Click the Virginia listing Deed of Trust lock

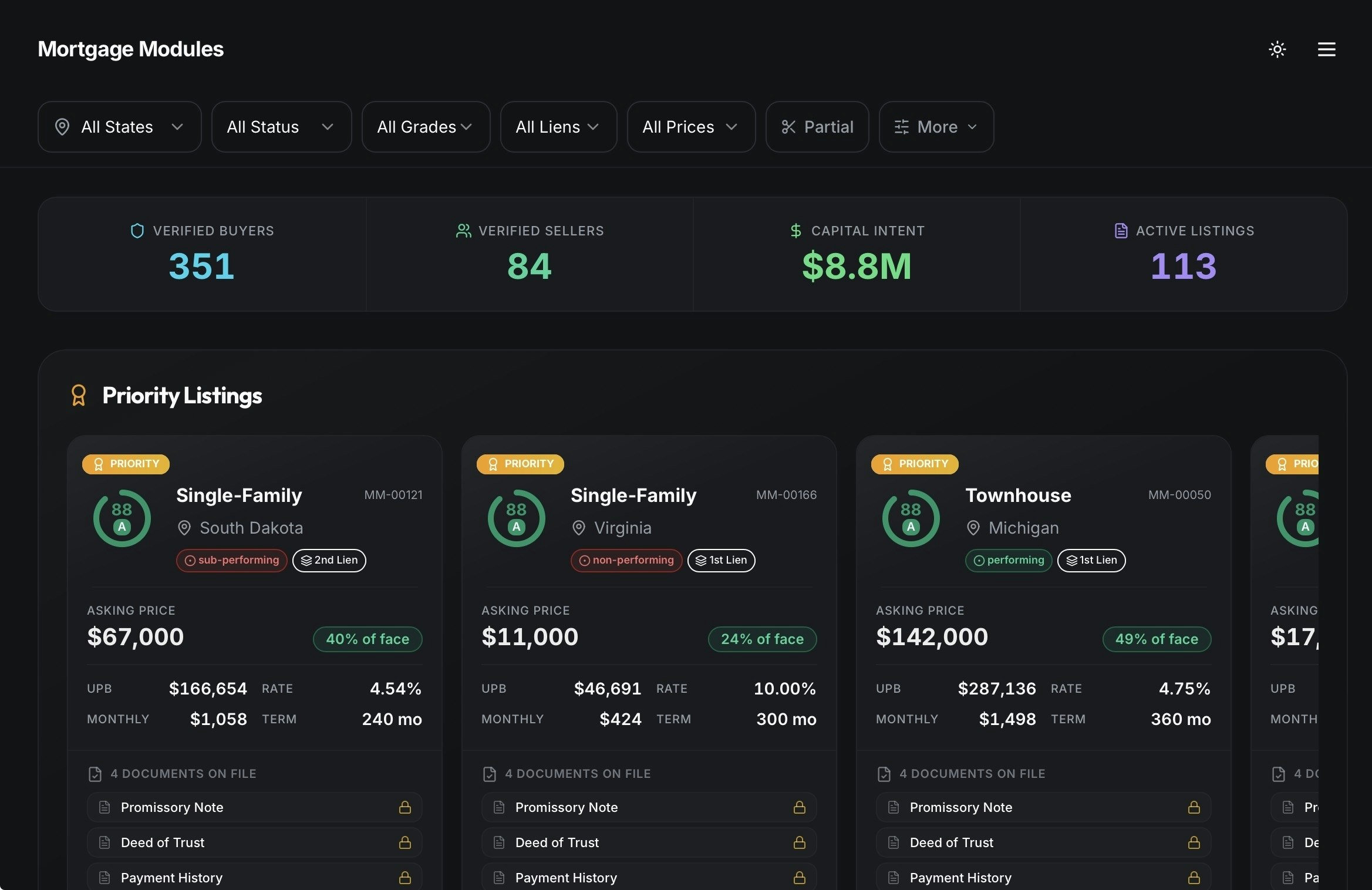coord(799,842)
